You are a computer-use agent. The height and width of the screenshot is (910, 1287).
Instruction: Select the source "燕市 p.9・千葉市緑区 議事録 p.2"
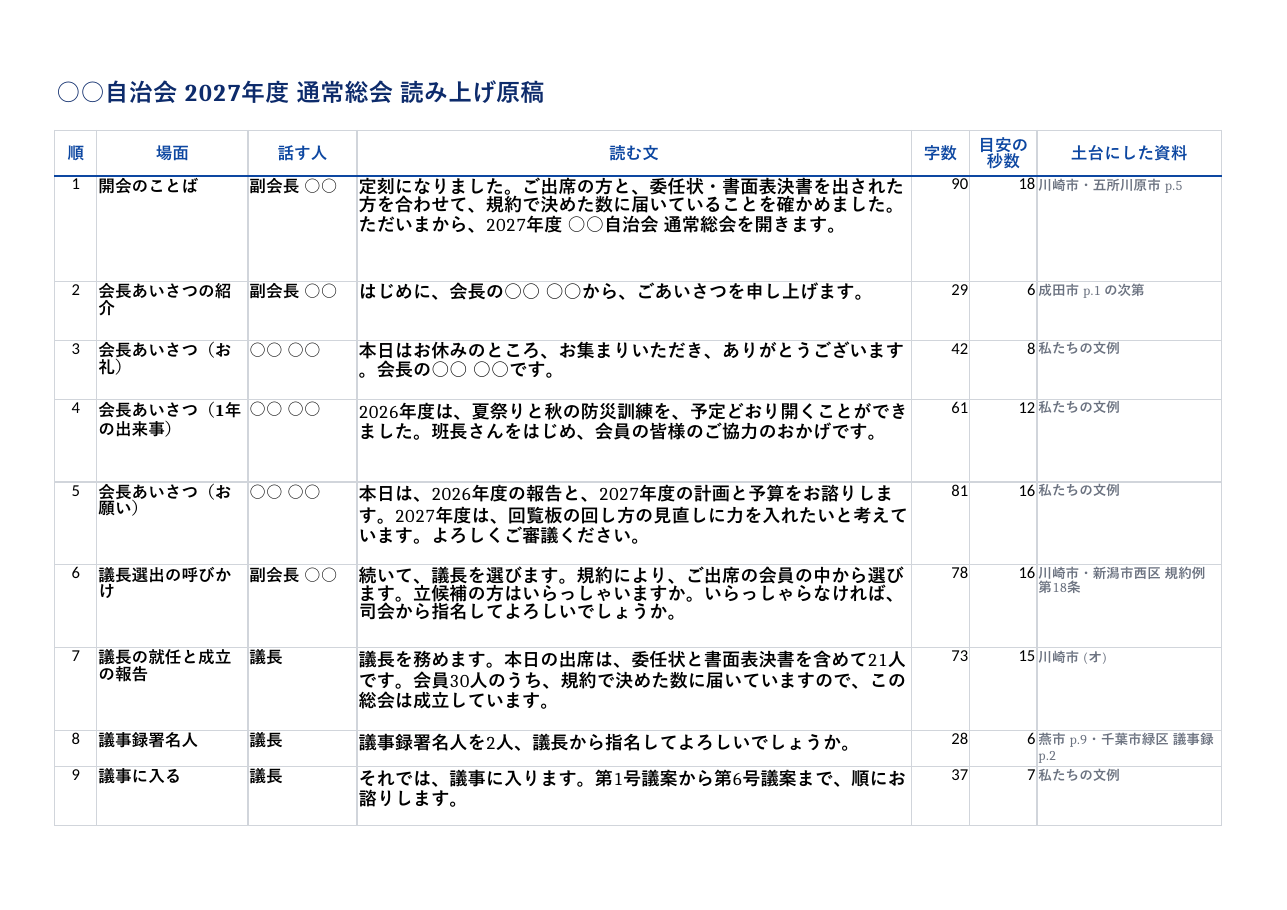click(x=1126, y=747)
